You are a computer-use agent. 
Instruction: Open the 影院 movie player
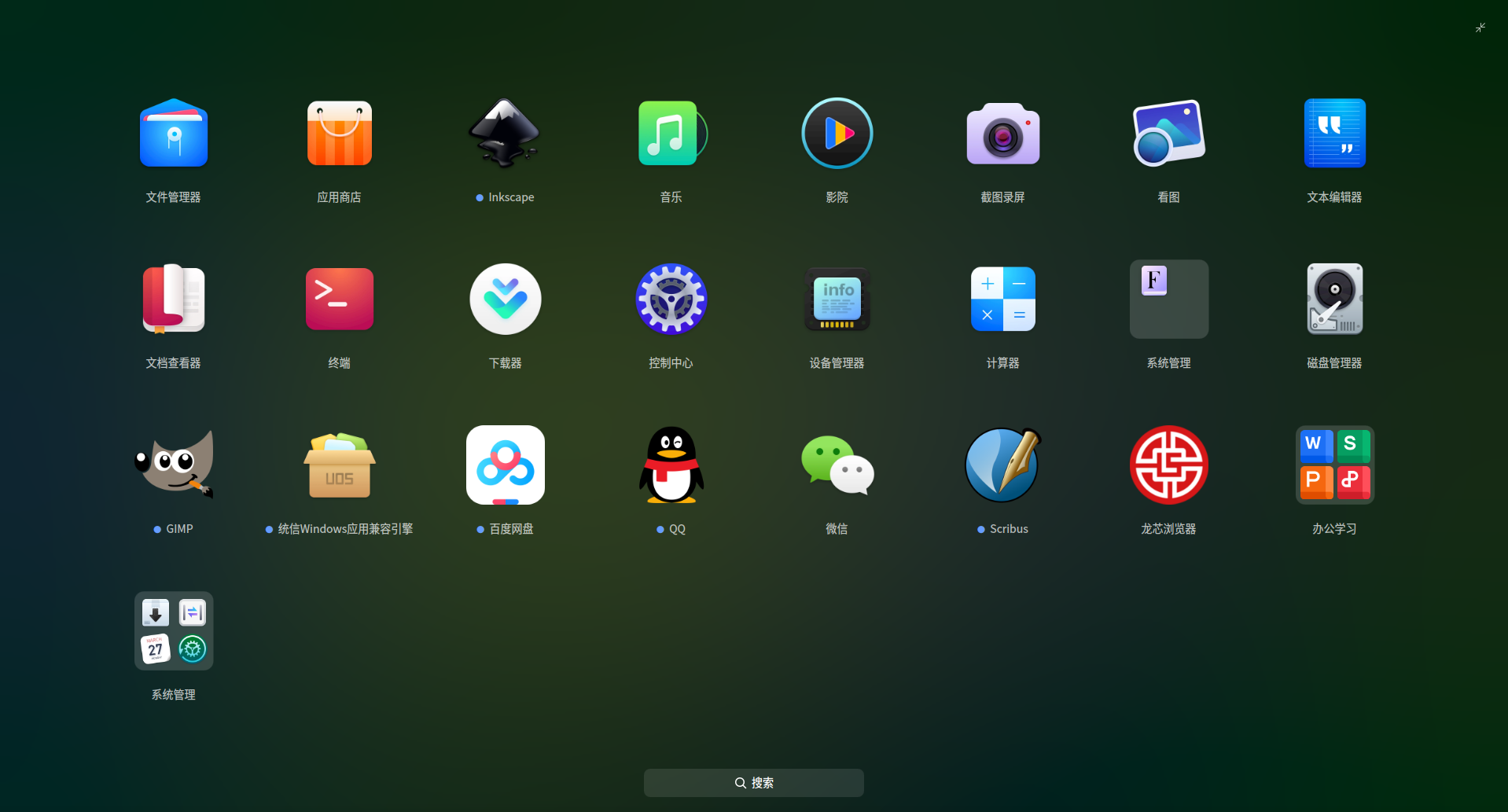pos(837,133)
